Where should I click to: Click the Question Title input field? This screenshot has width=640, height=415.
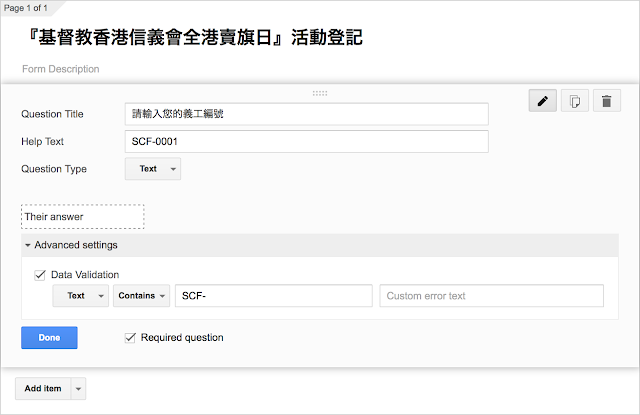tap(307, 114)
